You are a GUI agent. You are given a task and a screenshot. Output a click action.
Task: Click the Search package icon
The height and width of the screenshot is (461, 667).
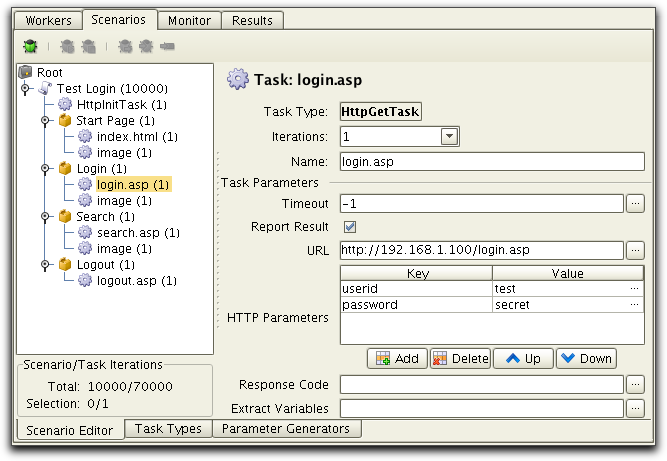click(65, 216)
